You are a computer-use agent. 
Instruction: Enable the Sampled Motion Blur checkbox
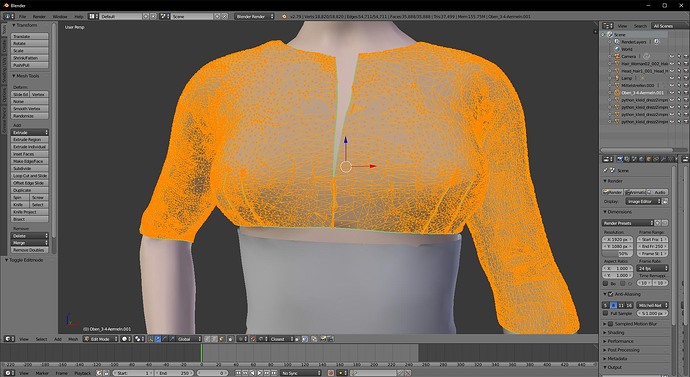610,324
